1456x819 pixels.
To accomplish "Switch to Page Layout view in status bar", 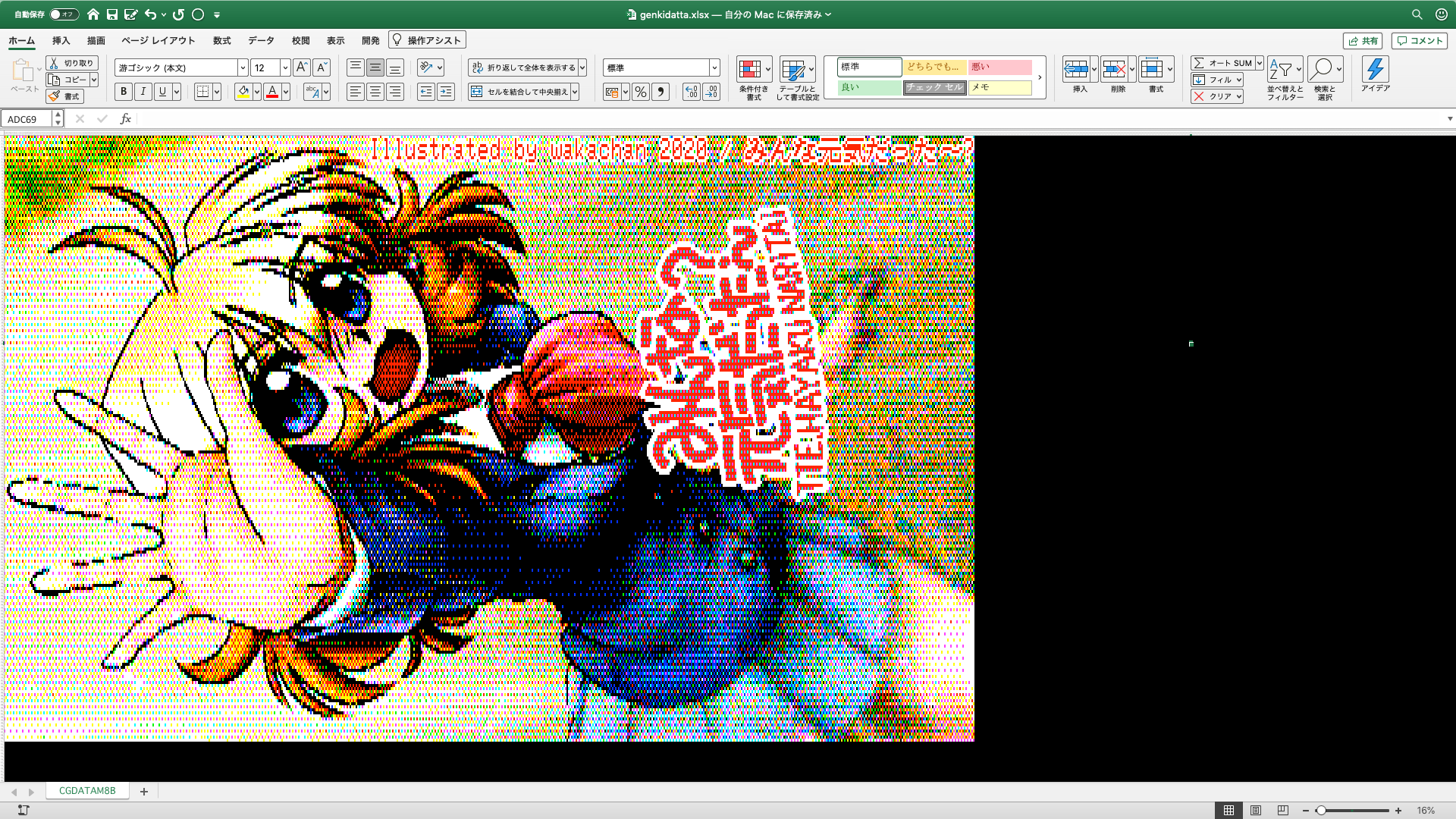I will 1256,810.
